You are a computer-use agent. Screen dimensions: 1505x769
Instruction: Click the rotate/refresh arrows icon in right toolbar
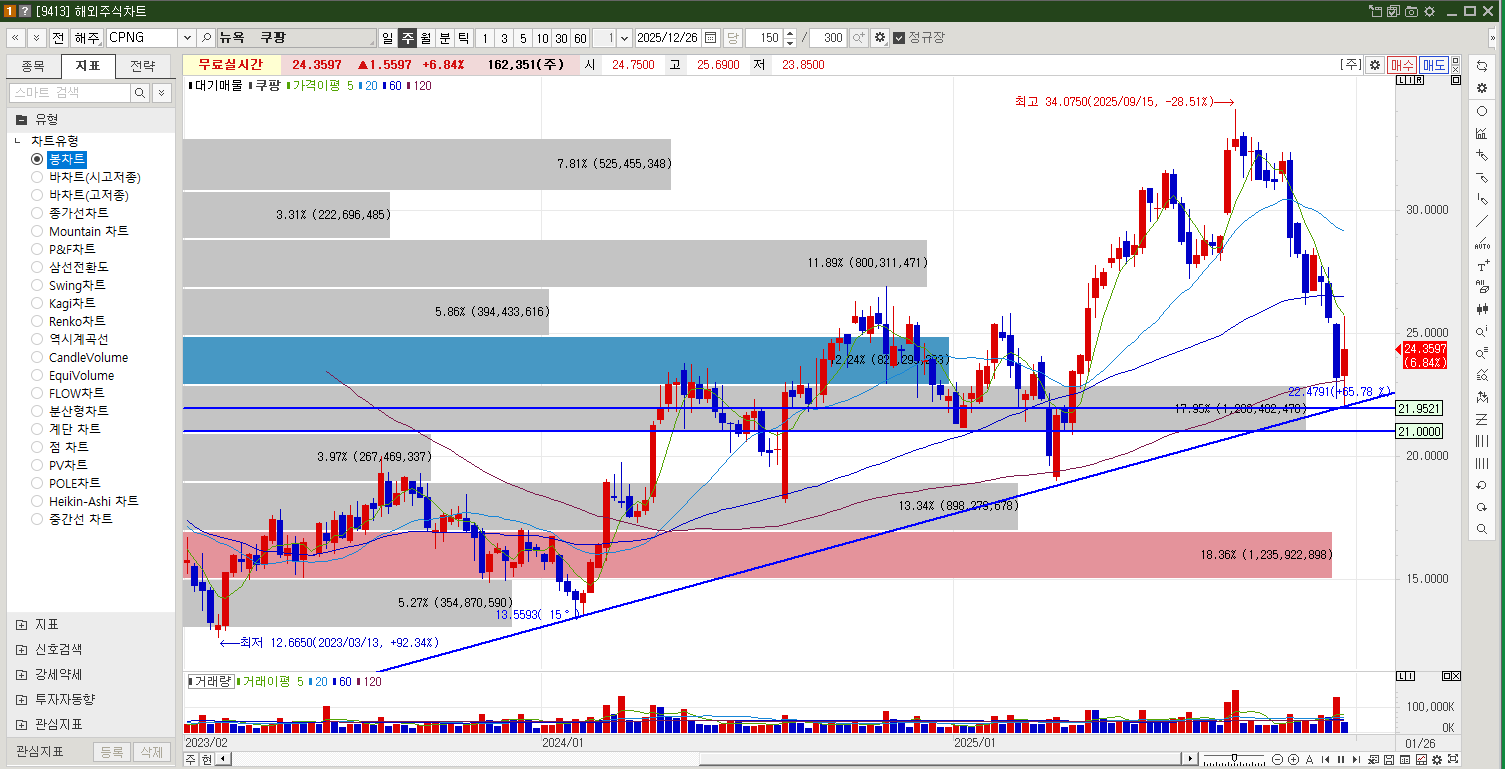click(1482, 66)
